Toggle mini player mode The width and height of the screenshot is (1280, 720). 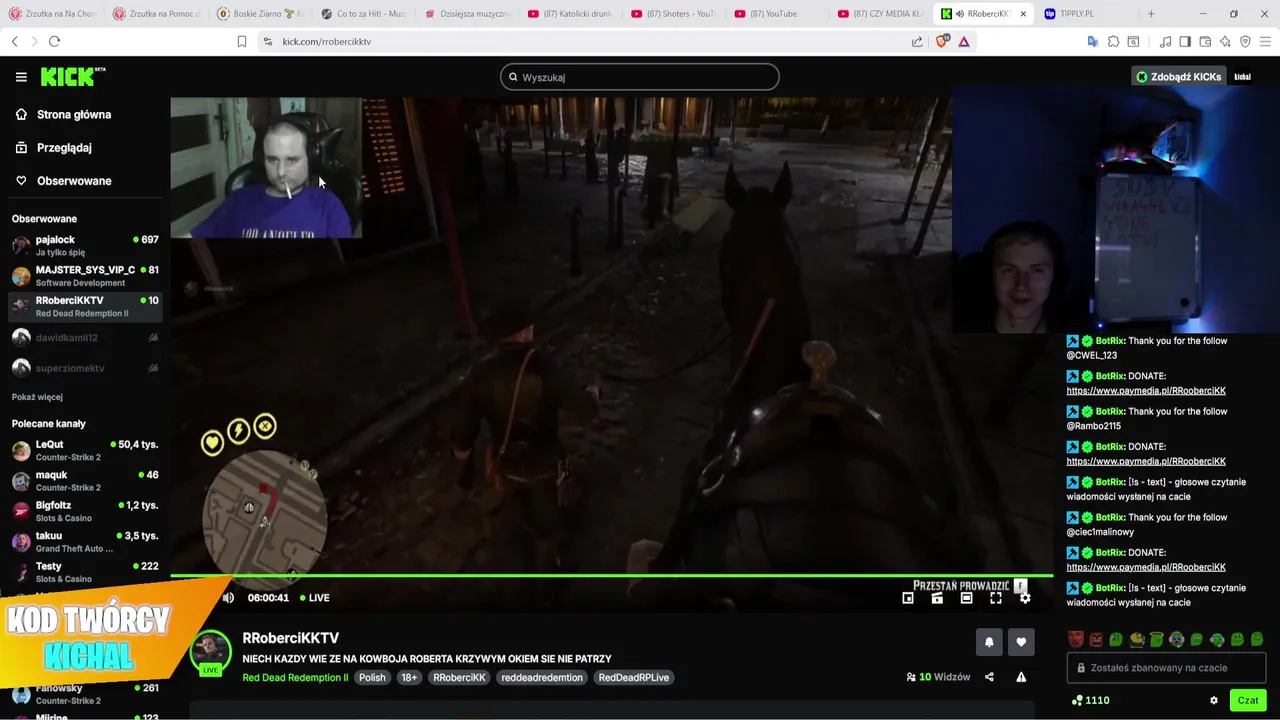(x=908, y=598)
